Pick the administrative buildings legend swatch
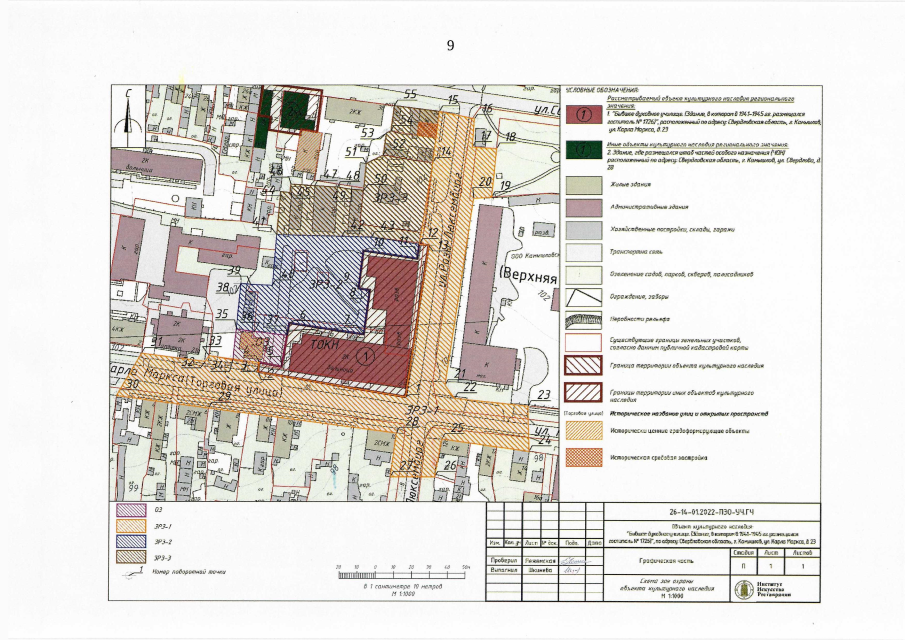905x640 pixels. pyautogui.click(x=583, y=207)
